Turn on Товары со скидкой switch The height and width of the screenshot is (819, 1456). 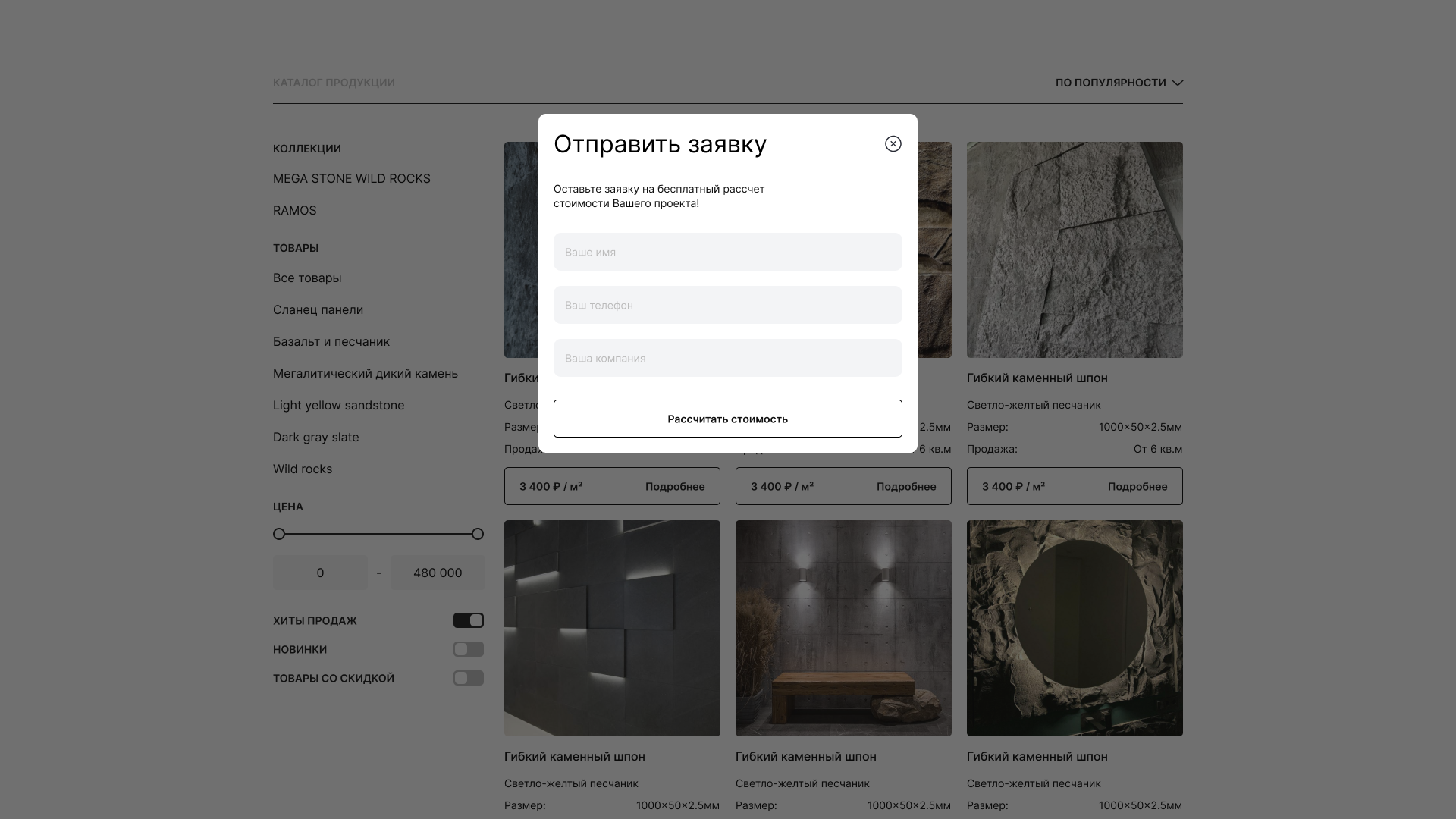coord(468,678)
